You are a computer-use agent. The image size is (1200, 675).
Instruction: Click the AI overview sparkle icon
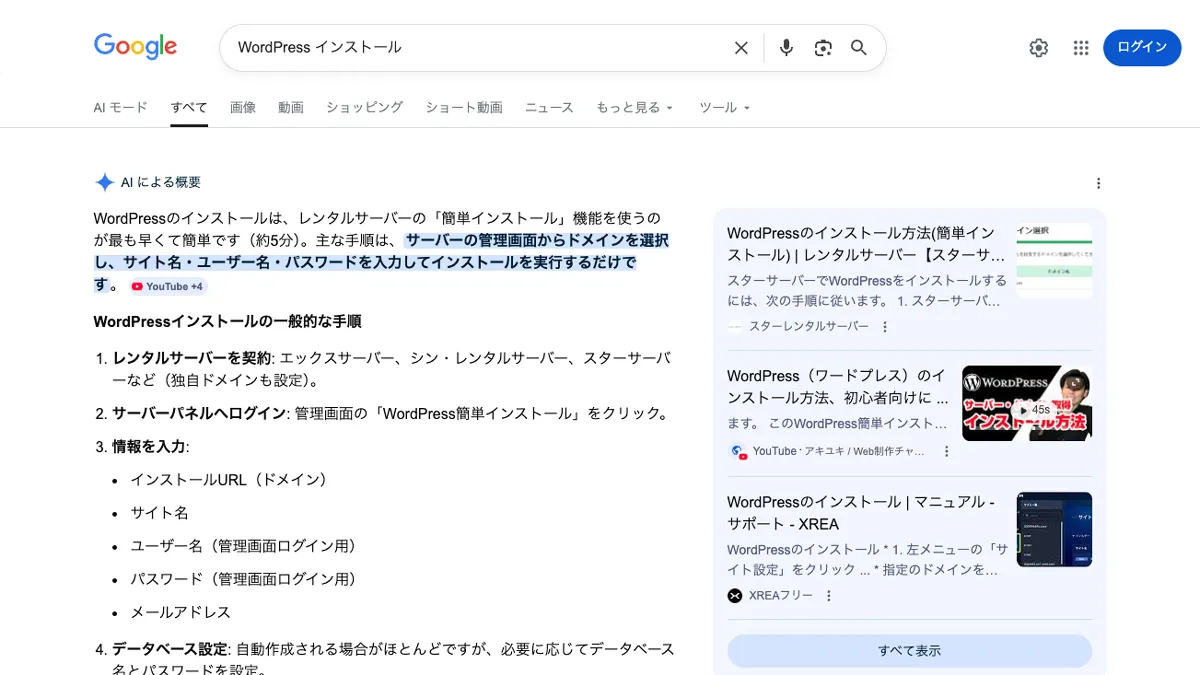pos(104,182)
